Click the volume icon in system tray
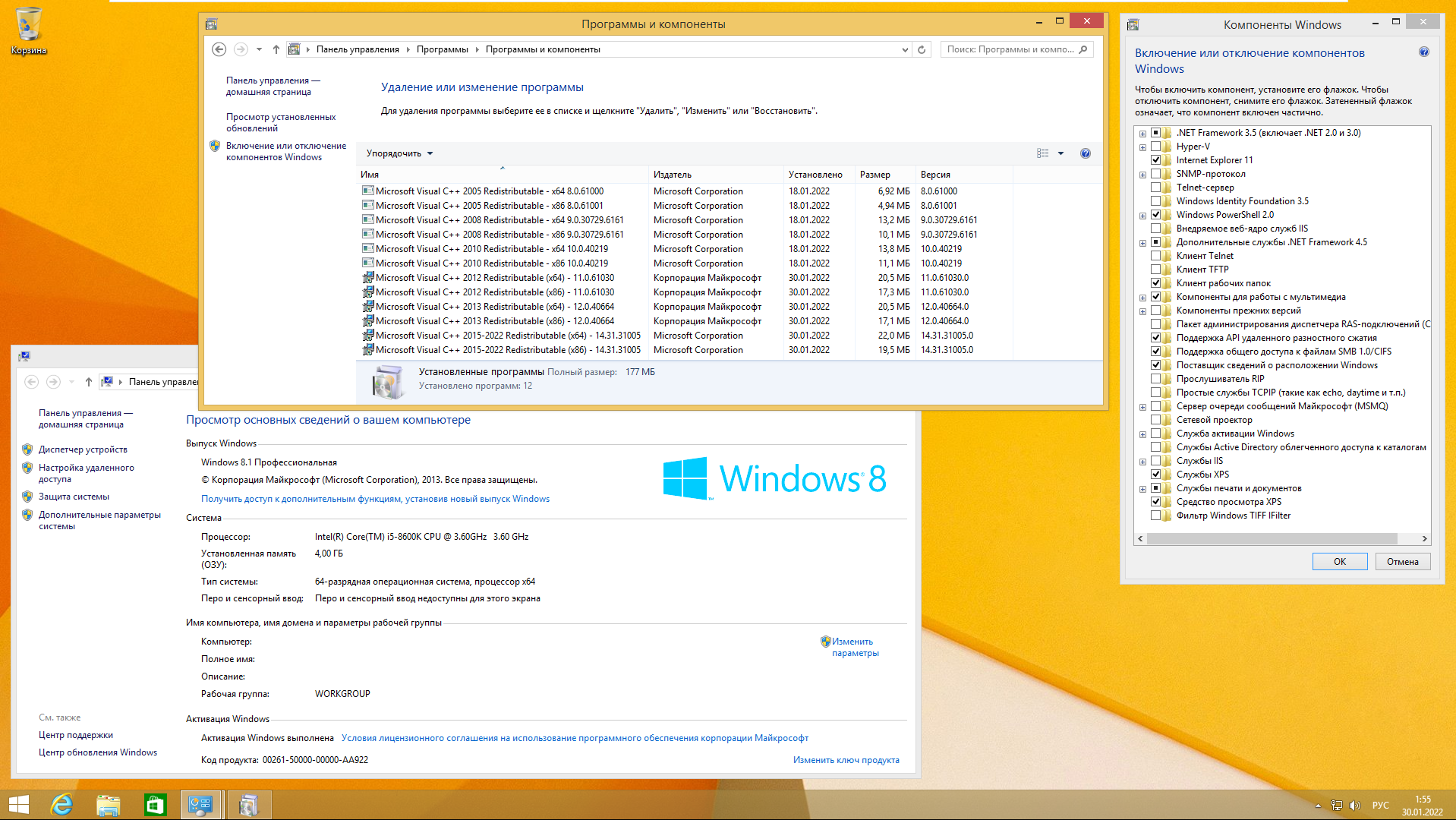This screenshot has width=1456, height=820. 1354,806
